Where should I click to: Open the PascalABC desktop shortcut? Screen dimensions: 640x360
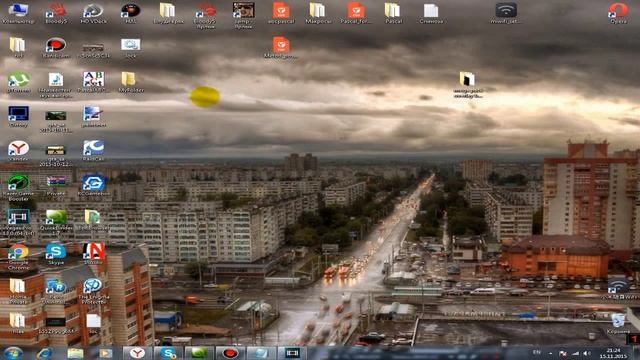pos(93,82)
